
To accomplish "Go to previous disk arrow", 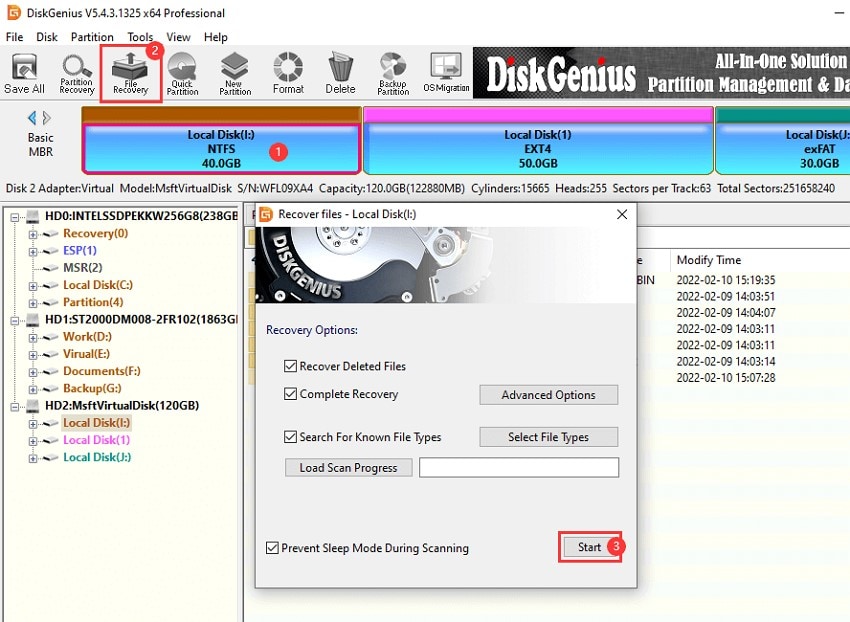I will pos(32,118).
